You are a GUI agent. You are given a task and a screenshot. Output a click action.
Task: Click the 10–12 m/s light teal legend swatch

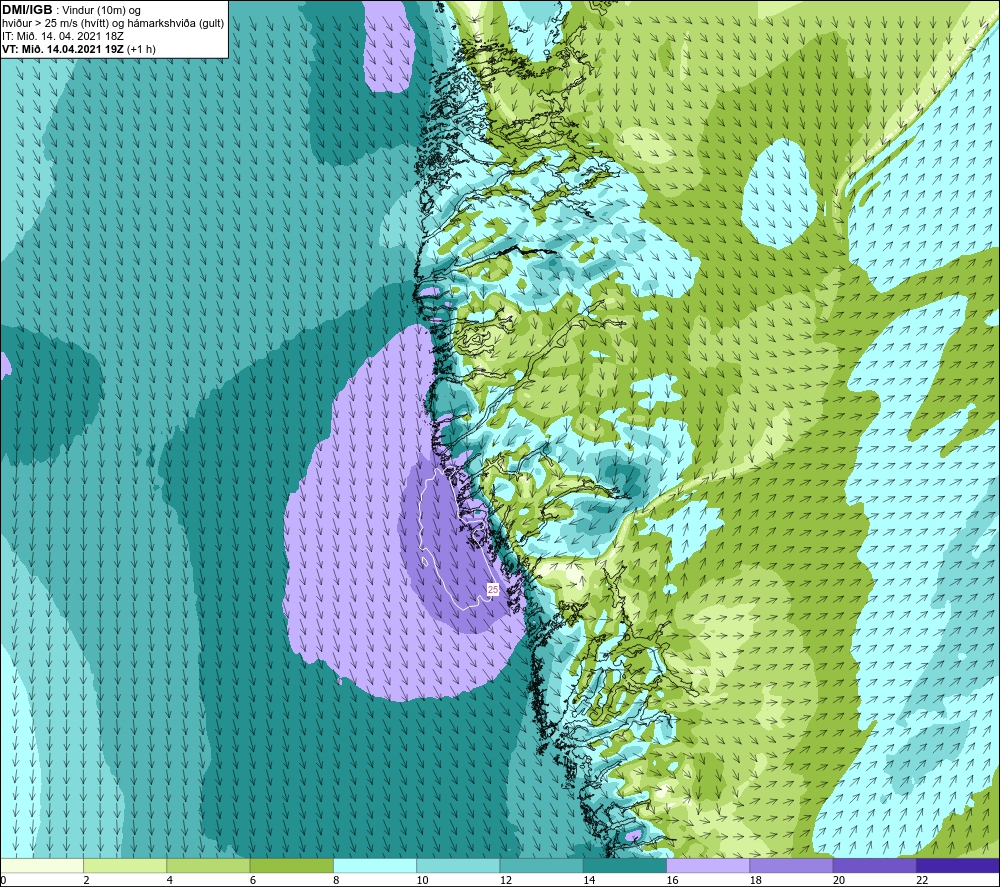click(x=458, y=866)
